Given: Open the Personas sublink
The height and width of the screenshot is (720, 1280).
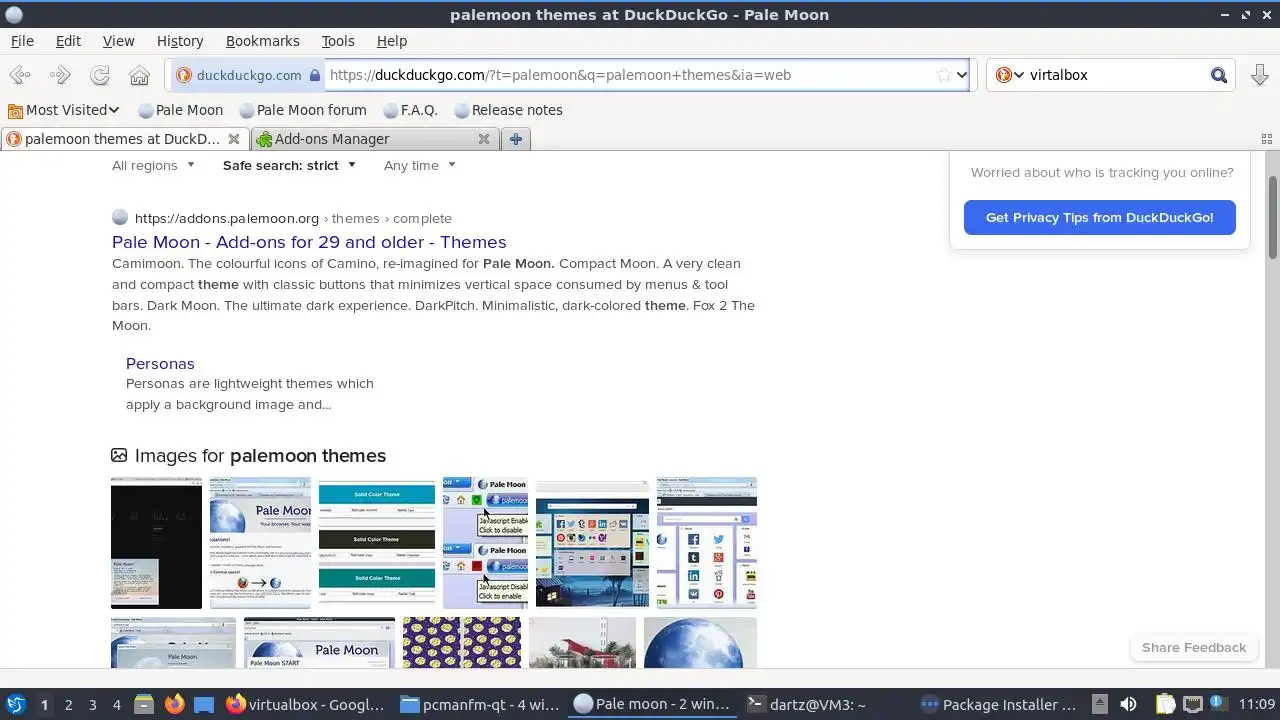Looking at the screenshot, I should pyautogui.click(x=160, y=364).
